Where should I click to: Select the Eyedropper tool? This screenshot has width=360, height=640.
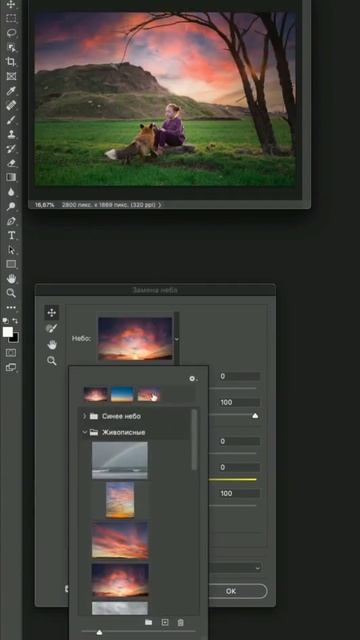tap(11, 91)
